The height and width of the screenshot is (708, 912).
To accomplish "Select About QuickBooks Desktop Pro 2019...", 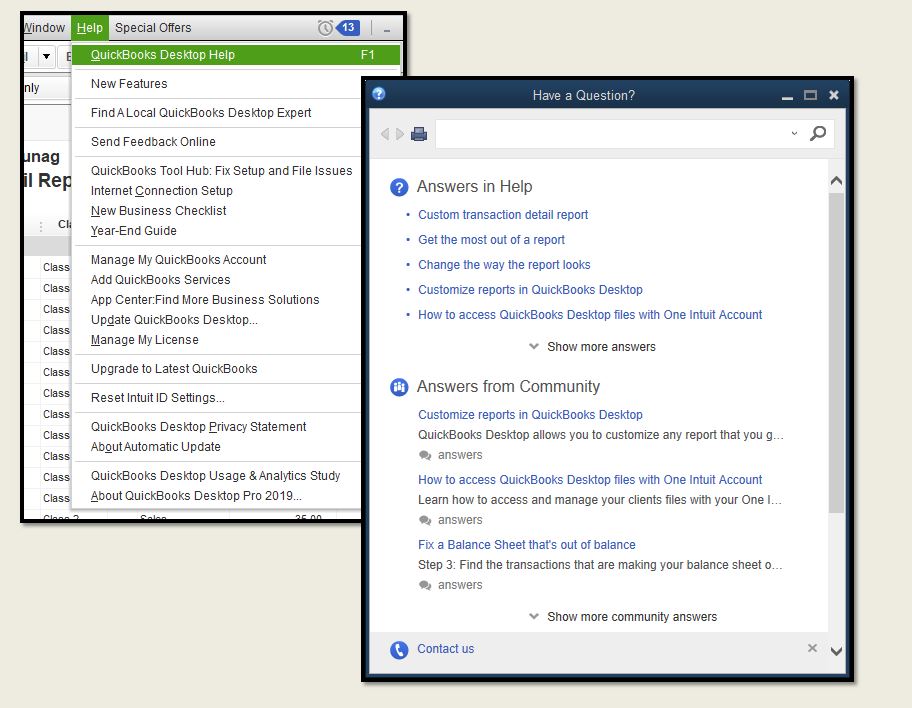I will pyautogui.click(x=196, y=496).
